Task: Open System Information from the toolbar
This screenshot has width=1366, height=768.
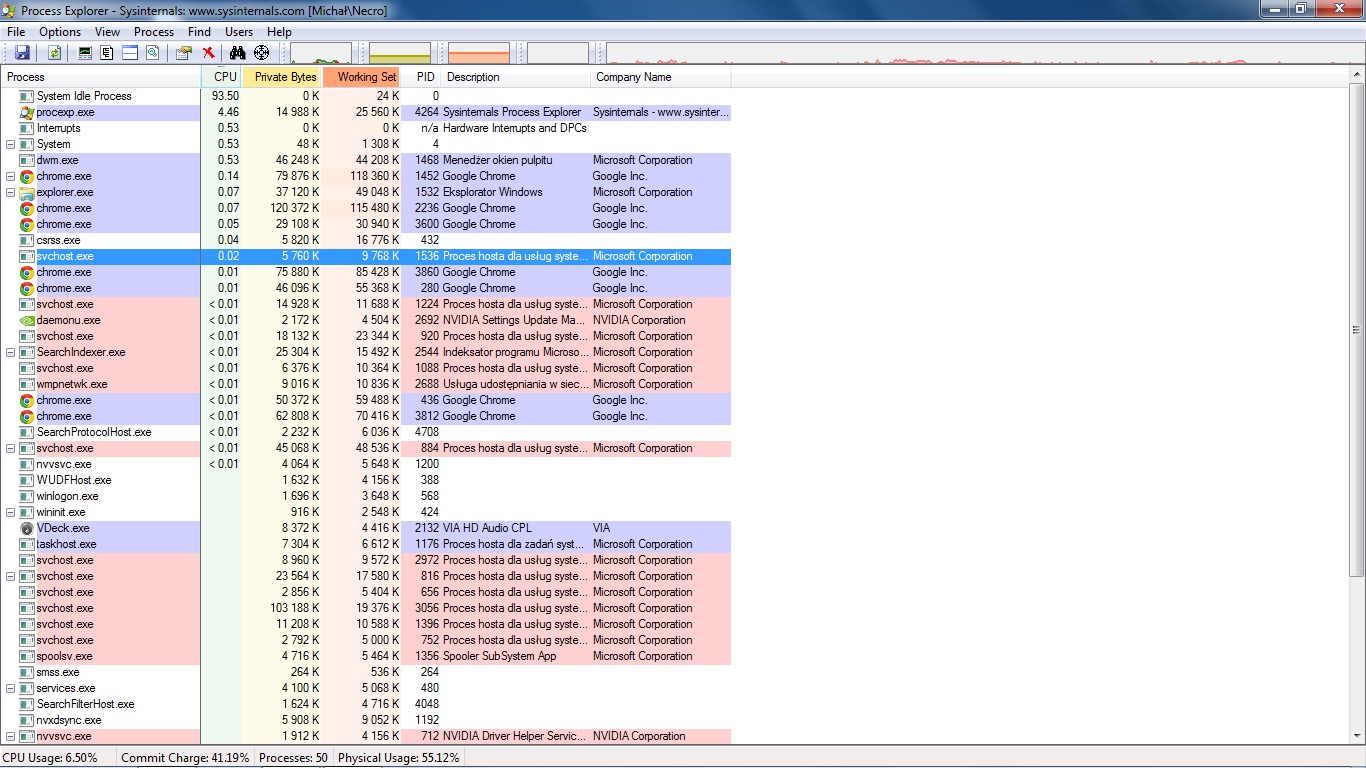Action: (x=85, y=53)
